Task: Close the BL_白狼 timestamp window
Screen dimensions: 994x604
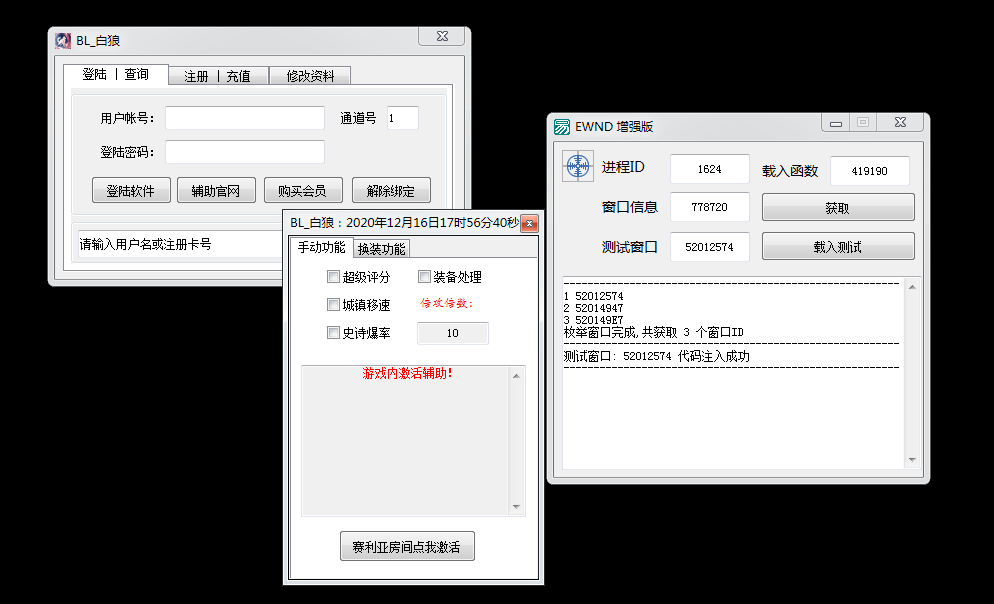Action: 529,223
